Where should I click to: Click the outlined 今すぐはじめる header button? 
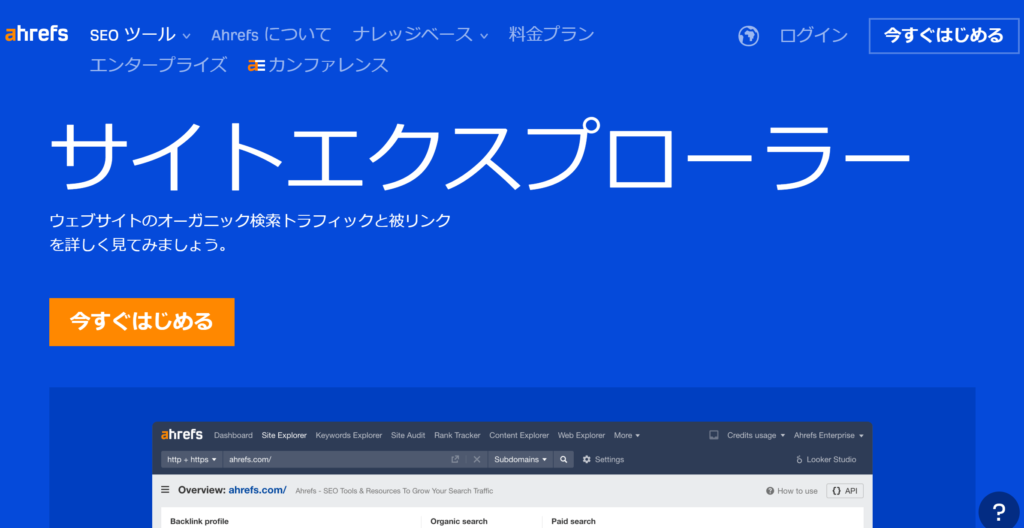(x=944, y=35)
